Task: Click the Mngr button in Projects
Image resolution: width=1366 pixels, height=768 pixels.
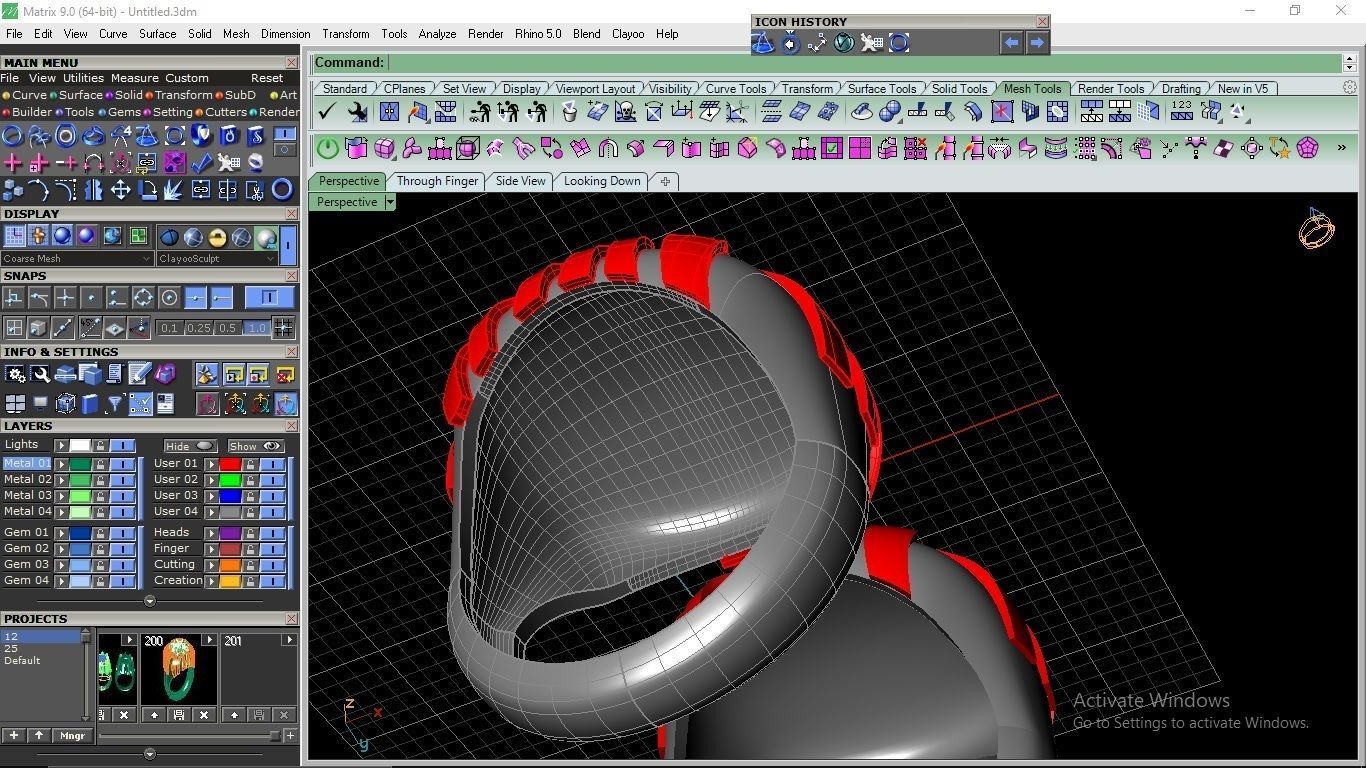Action: tap(72, 736)
